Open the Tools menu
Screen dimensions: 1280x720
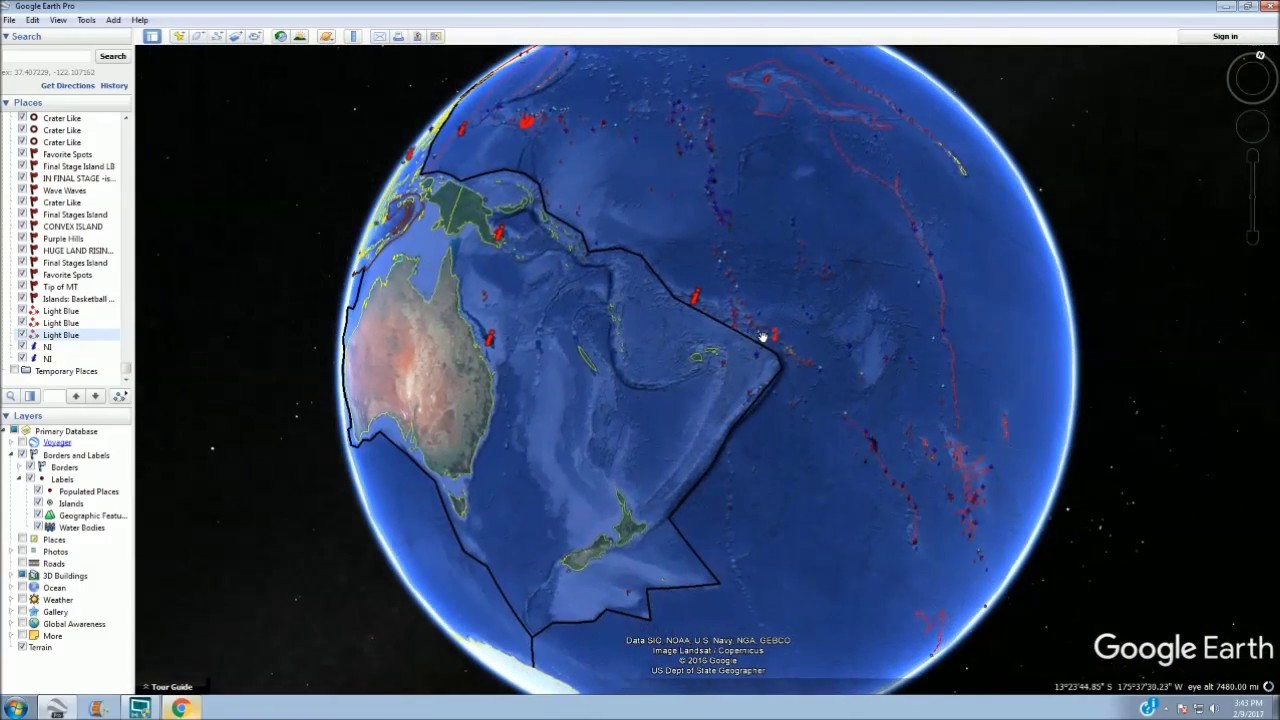pyautogui.click(x=86, y=20)
